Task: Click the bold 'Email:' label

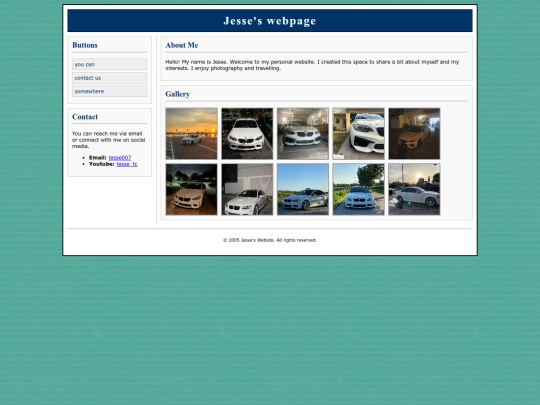Action: (x=97, y=158)
